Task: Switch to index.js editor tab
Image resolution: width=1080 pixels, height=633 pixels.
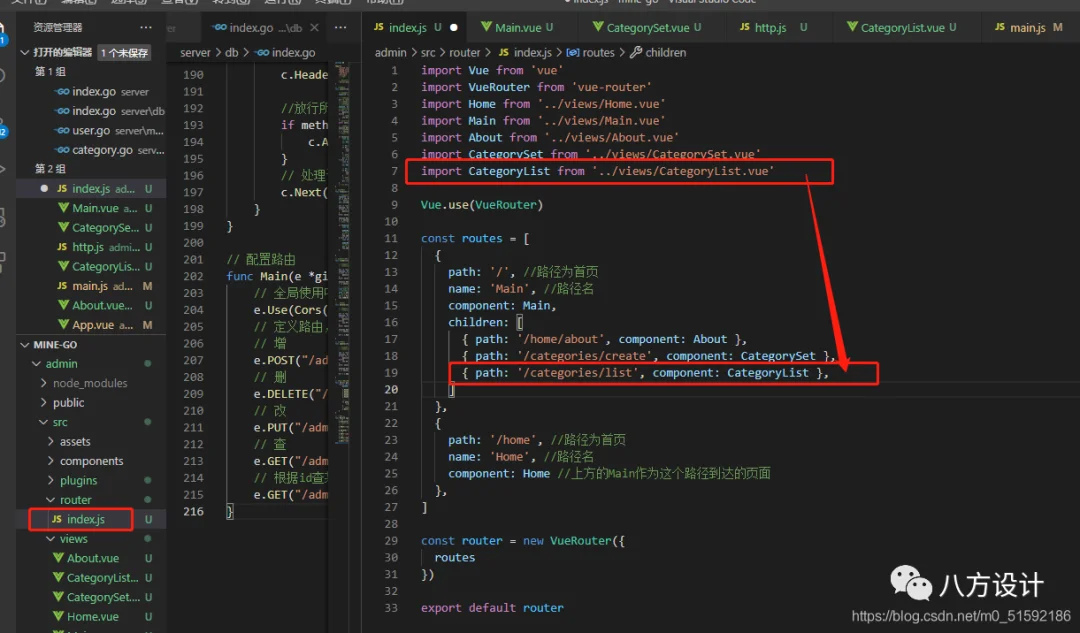Action: [x=407, y=28]
